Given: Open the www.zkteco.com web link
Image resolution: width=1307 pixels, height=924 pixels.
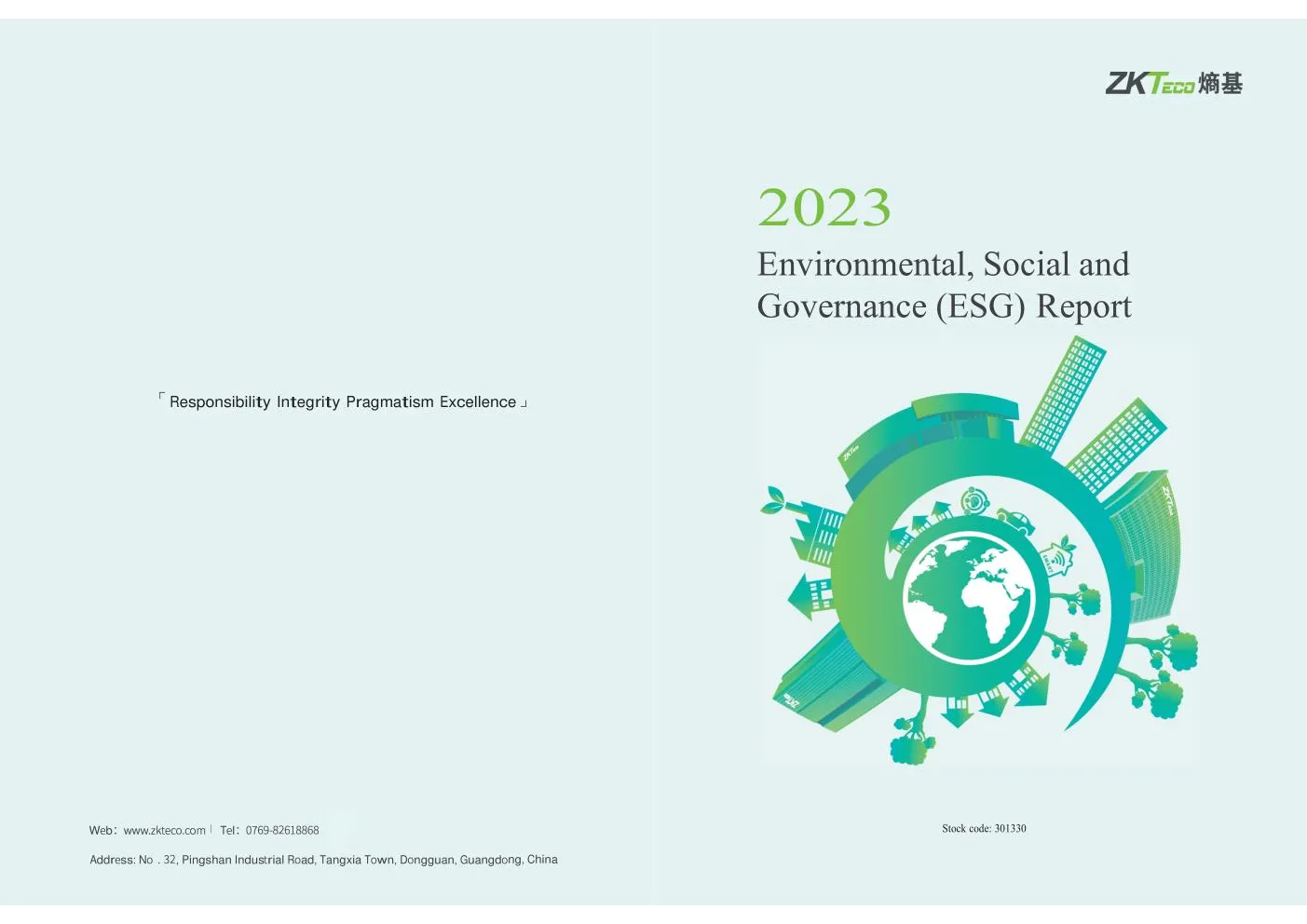Looking at the screenshot, I should 164,830.
